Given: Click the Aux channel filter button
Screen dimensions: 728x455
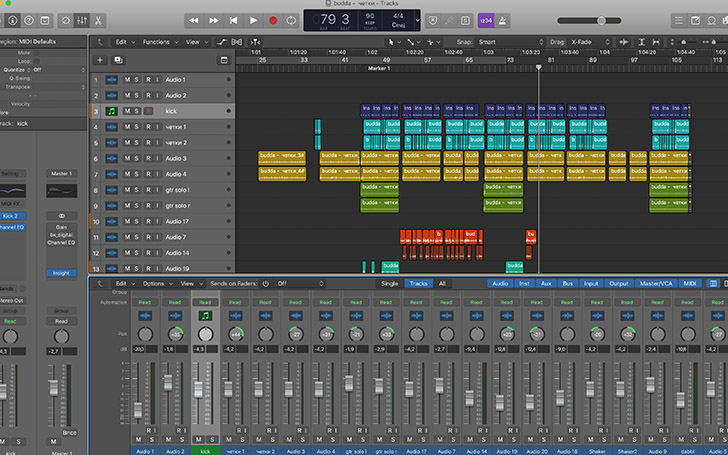Looking at the screenshot, I should pos(545,284).
